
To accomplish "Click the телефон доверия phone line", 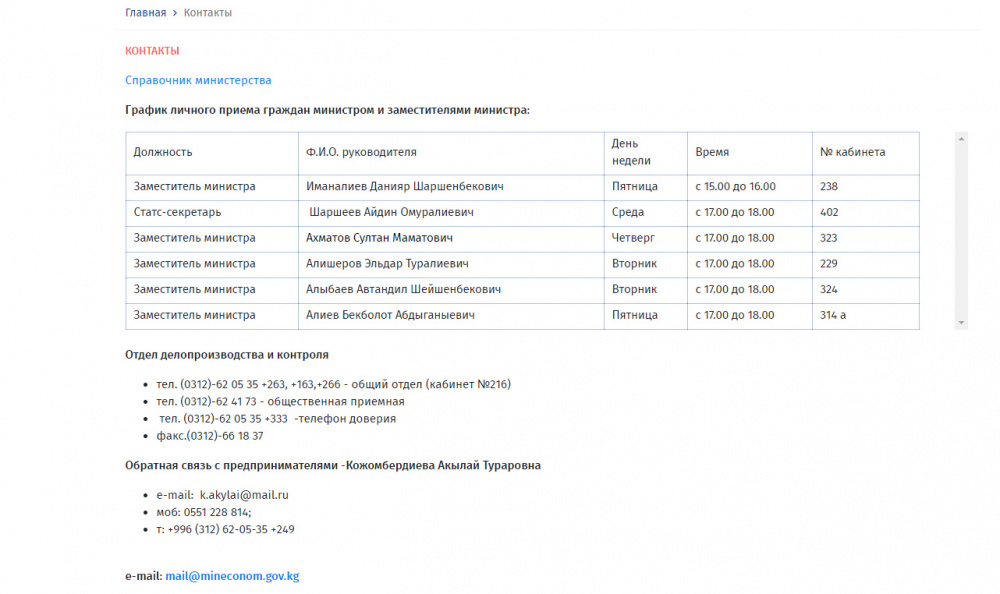I will 277,419.
